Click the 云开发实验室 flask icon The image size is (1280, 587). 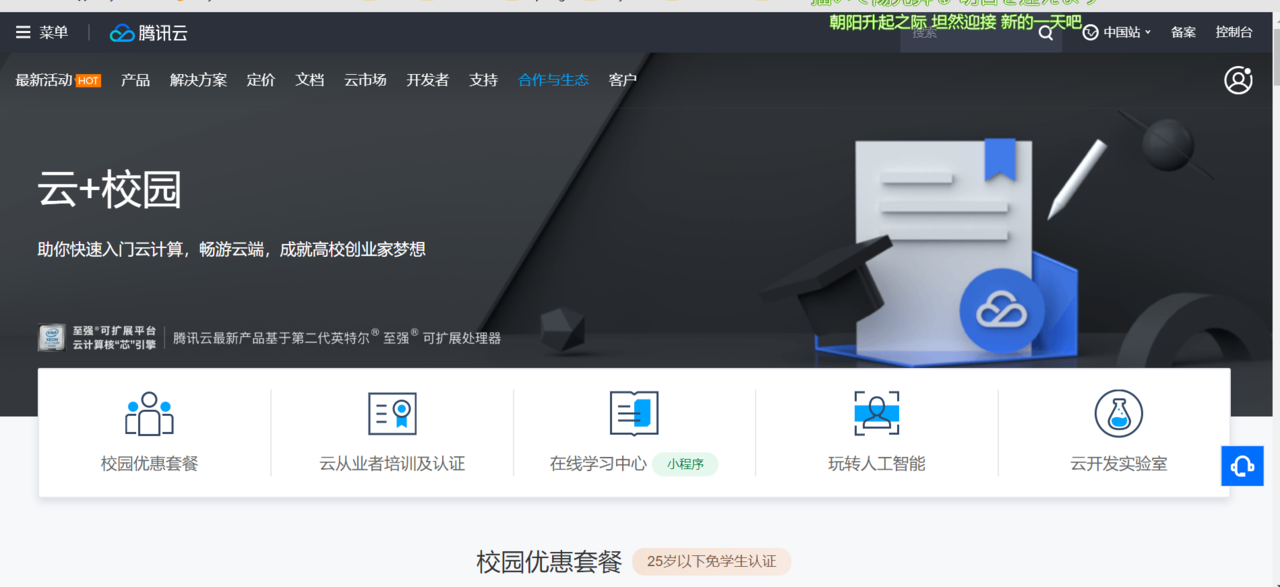(1119, 414)
